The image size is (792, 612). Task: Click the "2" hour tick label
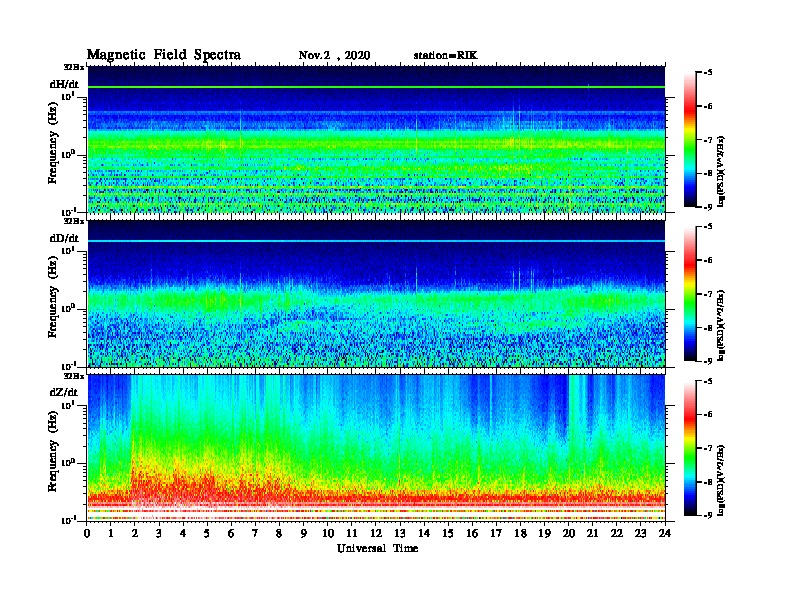(x=135, y=533)
